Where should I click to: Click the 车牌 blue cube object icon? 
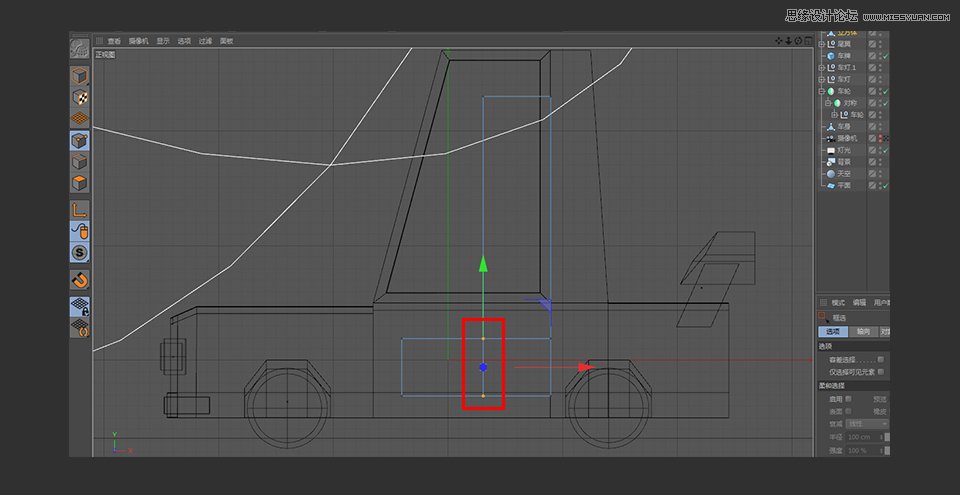click(x=831, y=56)
